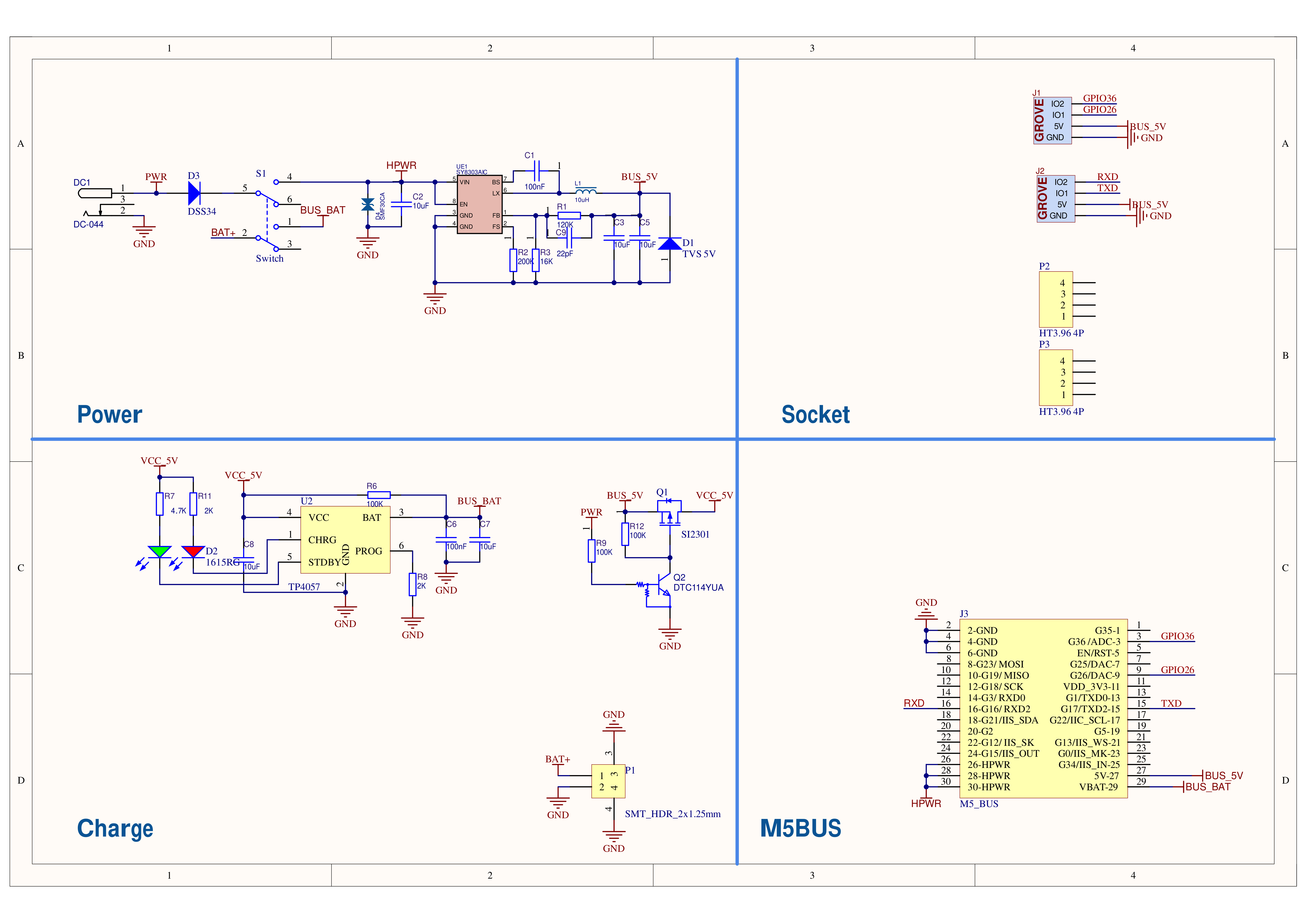Select resistor R7 4.7K
This screenshot has width=1308, height=924.
(x=159, y=504)
